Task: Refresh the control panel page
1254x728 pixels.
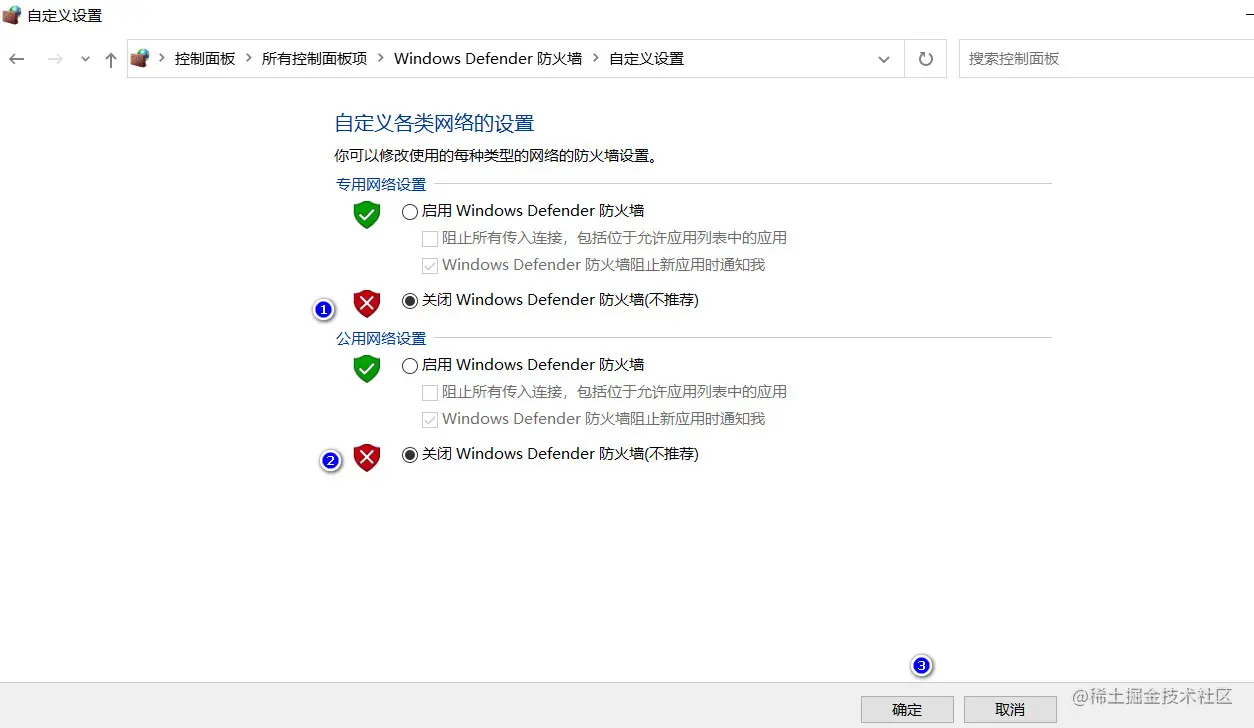Action: point(925,59)
